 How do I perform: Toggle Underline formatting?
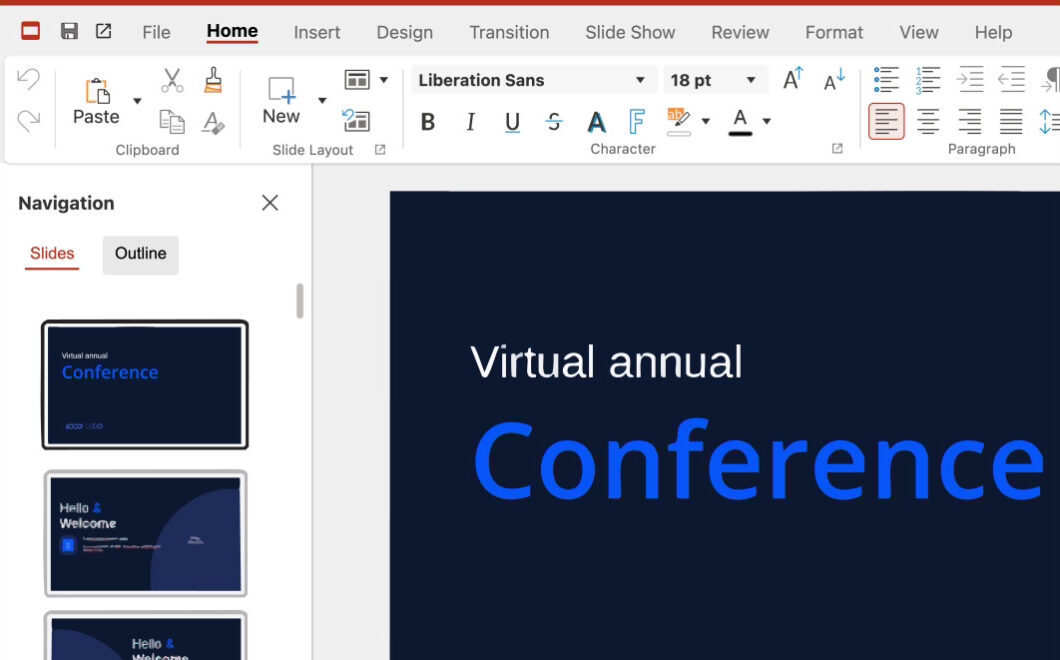click(x=512, y=122)
